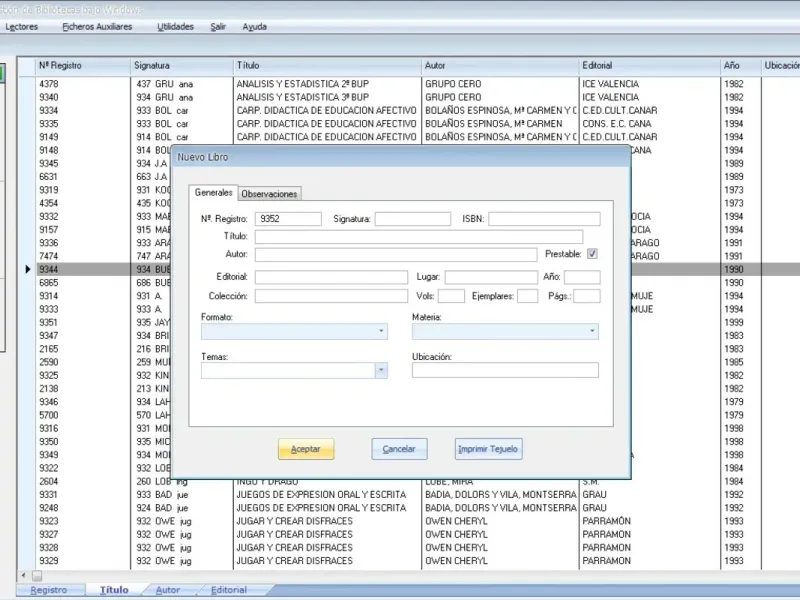Open the Salir menu
The height and width of the screenshot is (600, 800).
218,27
